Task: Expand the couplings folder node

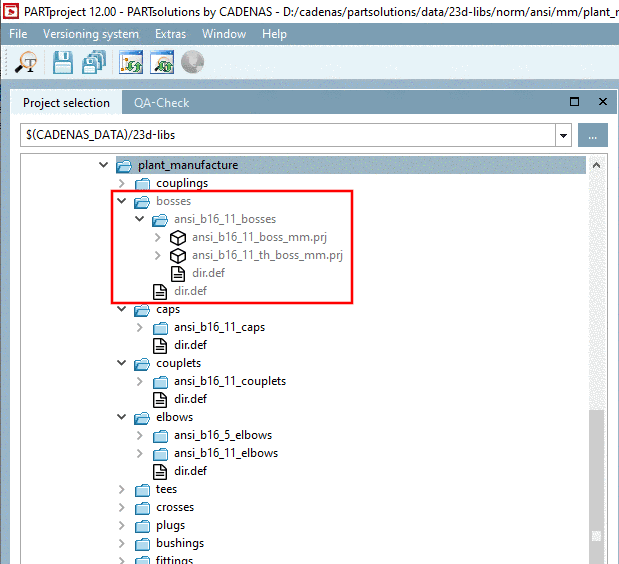Action: tap(122, 183)
